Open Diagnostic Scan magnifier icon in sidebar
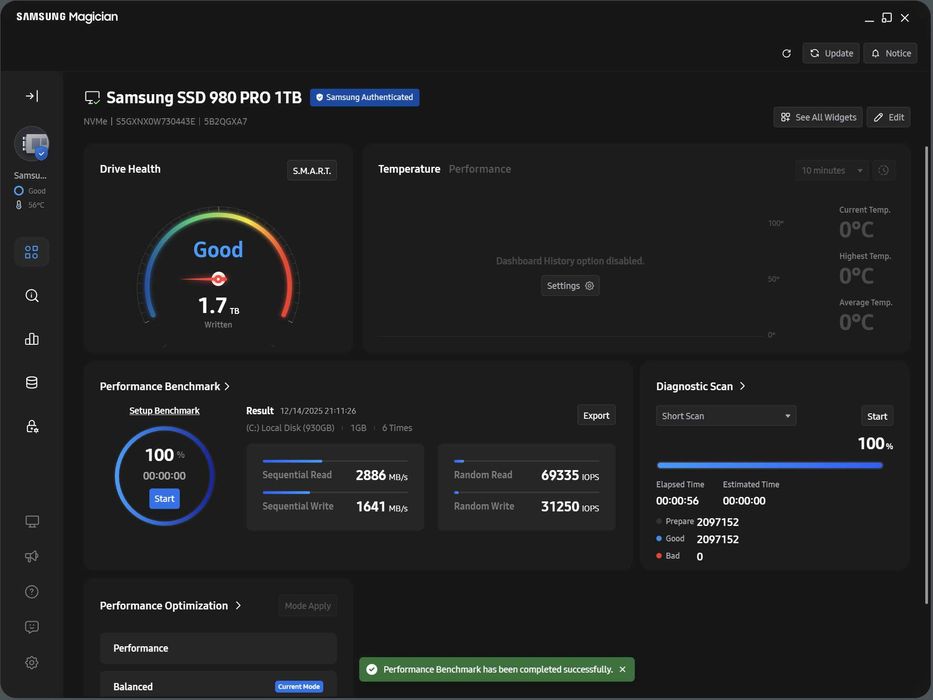 tap(32, 296)
